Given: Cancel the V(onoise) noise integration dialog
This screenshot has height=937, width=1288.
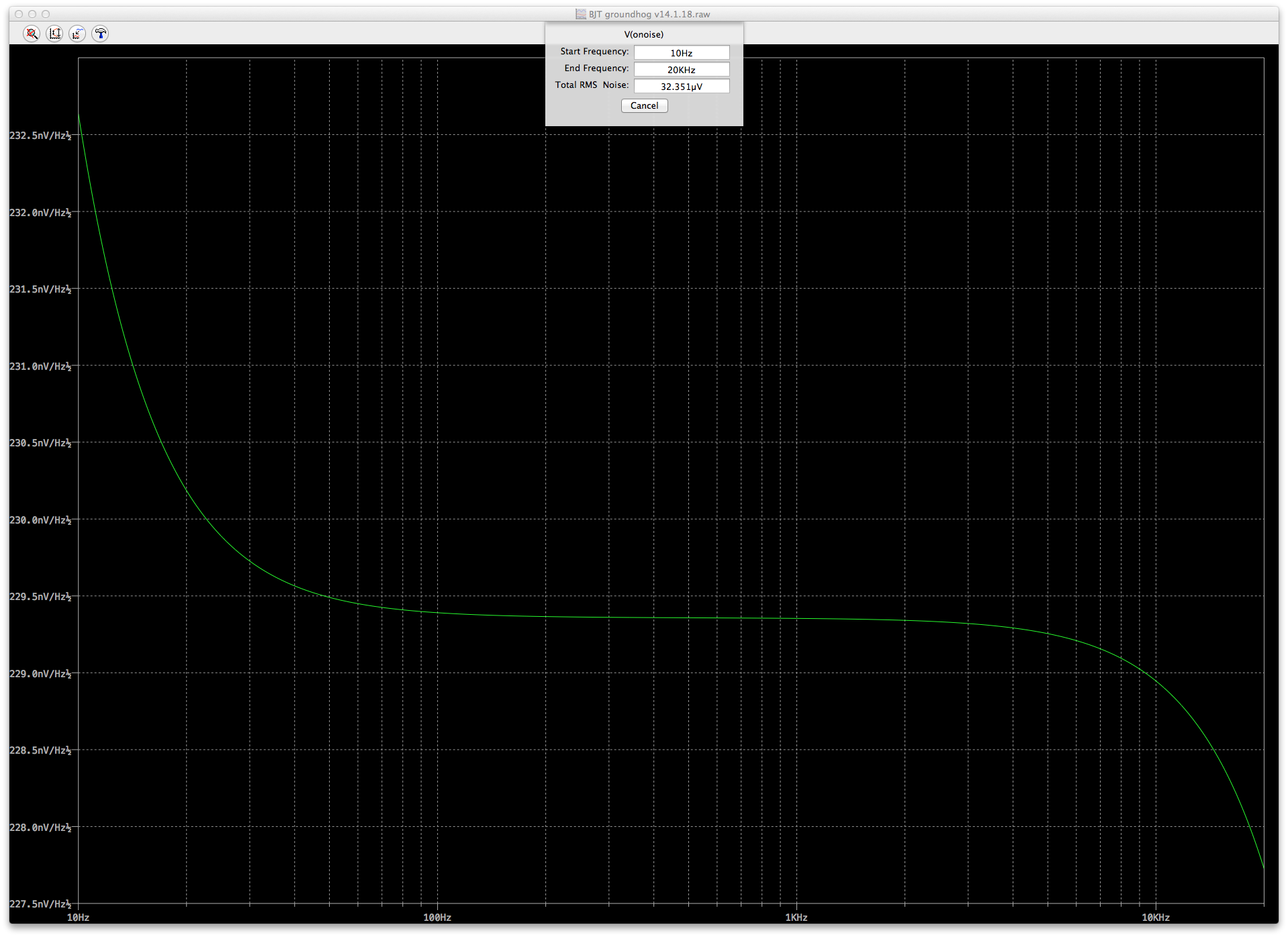Looking at the screenshot, I should tap(644, 106).
